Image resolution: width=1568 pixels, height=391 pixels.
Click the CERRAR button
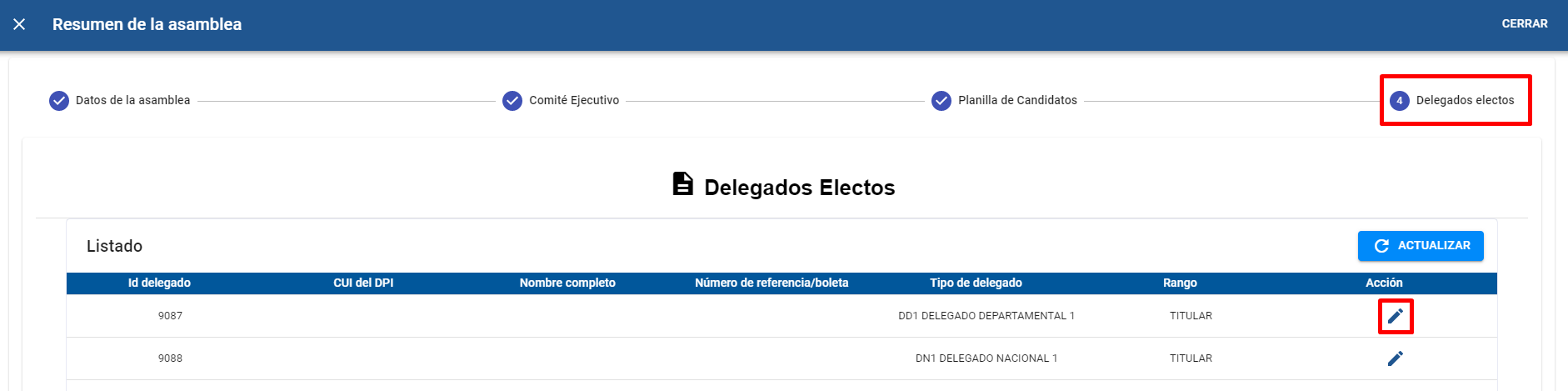(x=1525, y=24)
